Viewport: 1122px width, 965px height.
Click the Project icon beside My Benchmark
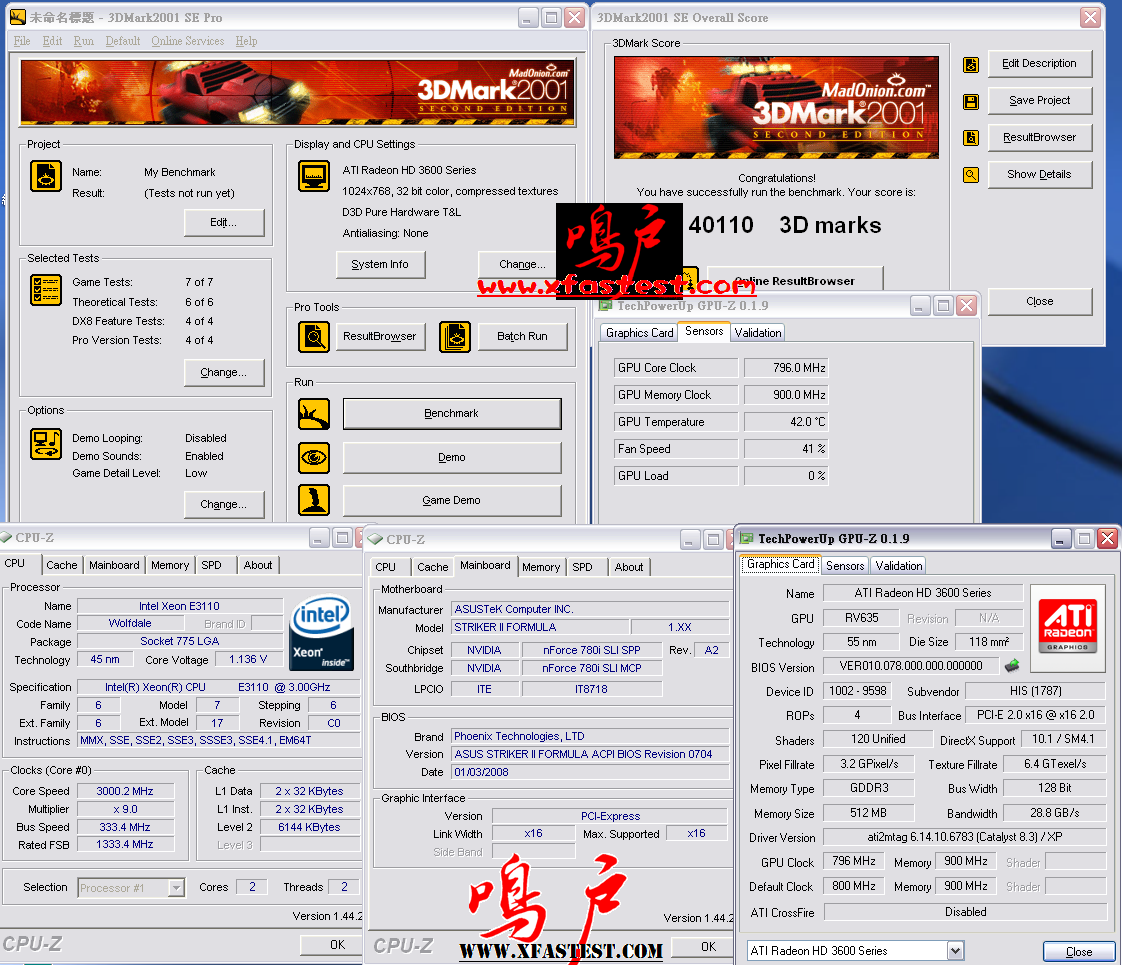pyautogui.click(x=46, y=176)
